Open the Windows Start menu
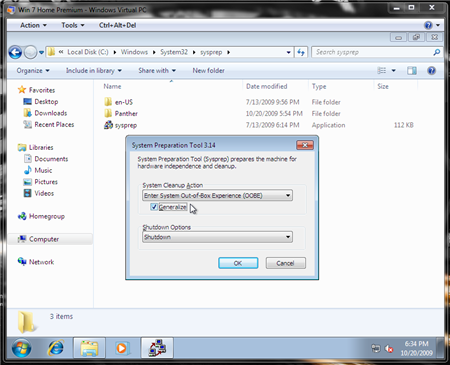450x365 pixels. 22,348
